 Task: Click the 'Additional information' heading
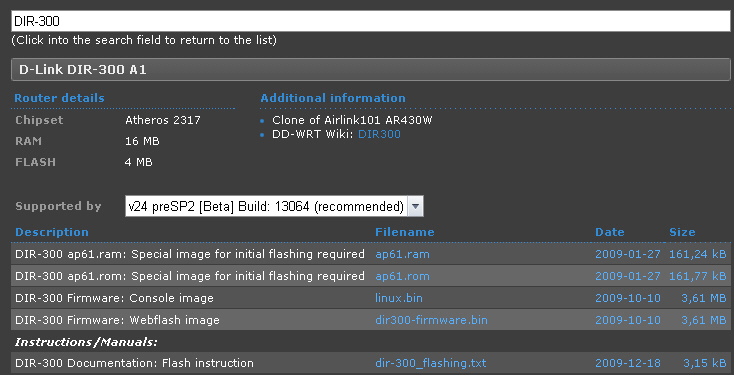point(333,98)
